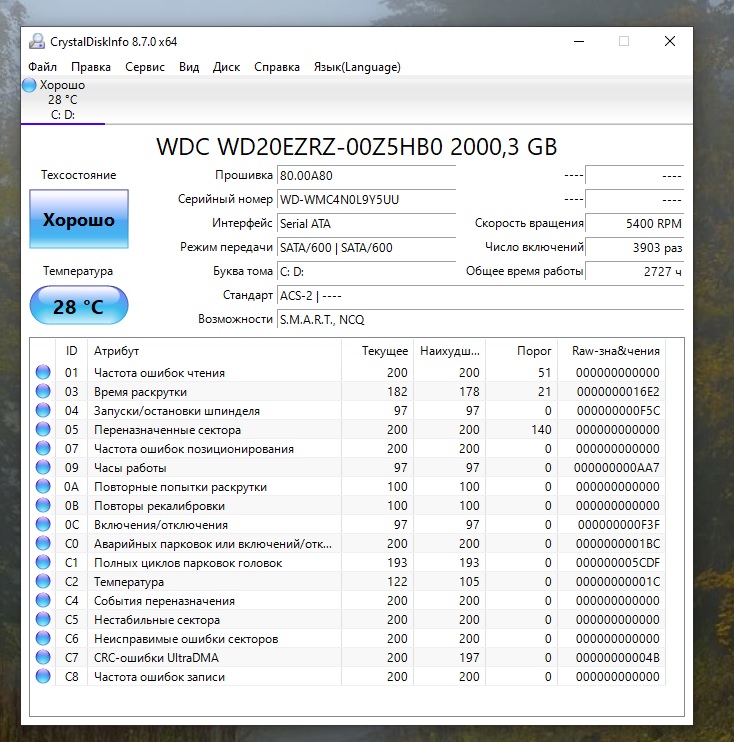The width and height of the screenshot is (734, 742).
Task: Click the Прошивка field 80.00A80
Action: click(x=366, y=176)
